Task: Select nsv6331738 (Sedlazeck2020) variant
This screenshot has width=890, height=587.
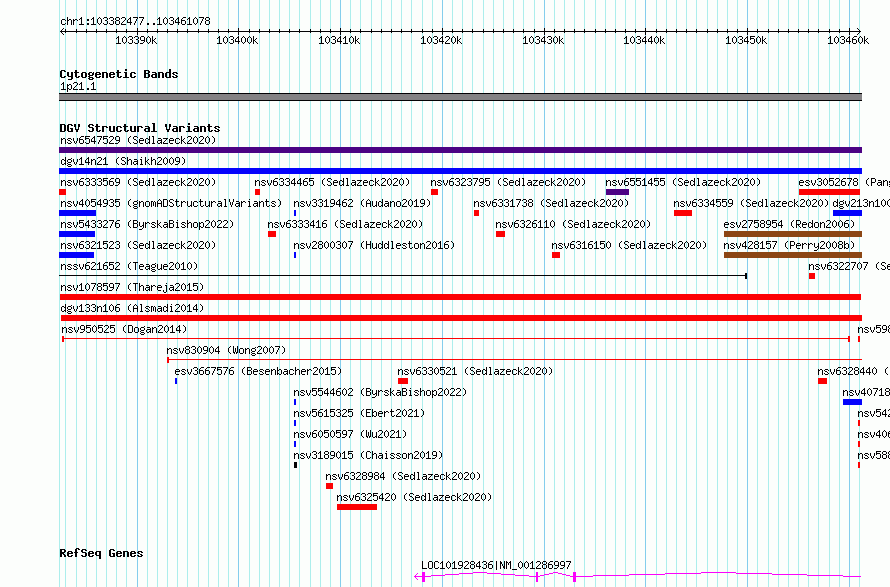Action: [551, 203]
